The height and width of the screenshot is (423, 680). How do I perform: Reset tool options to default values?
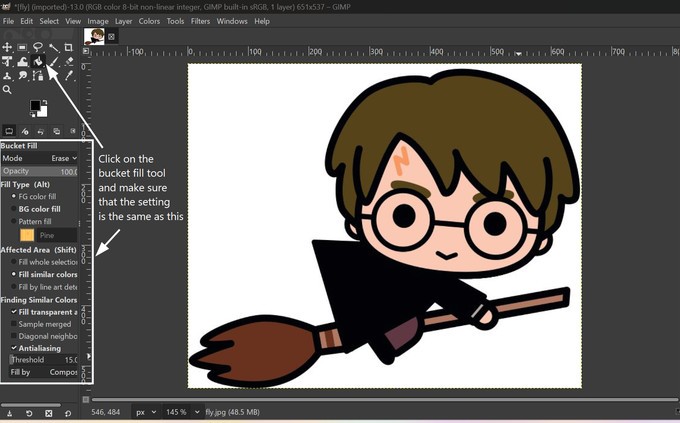68,413
